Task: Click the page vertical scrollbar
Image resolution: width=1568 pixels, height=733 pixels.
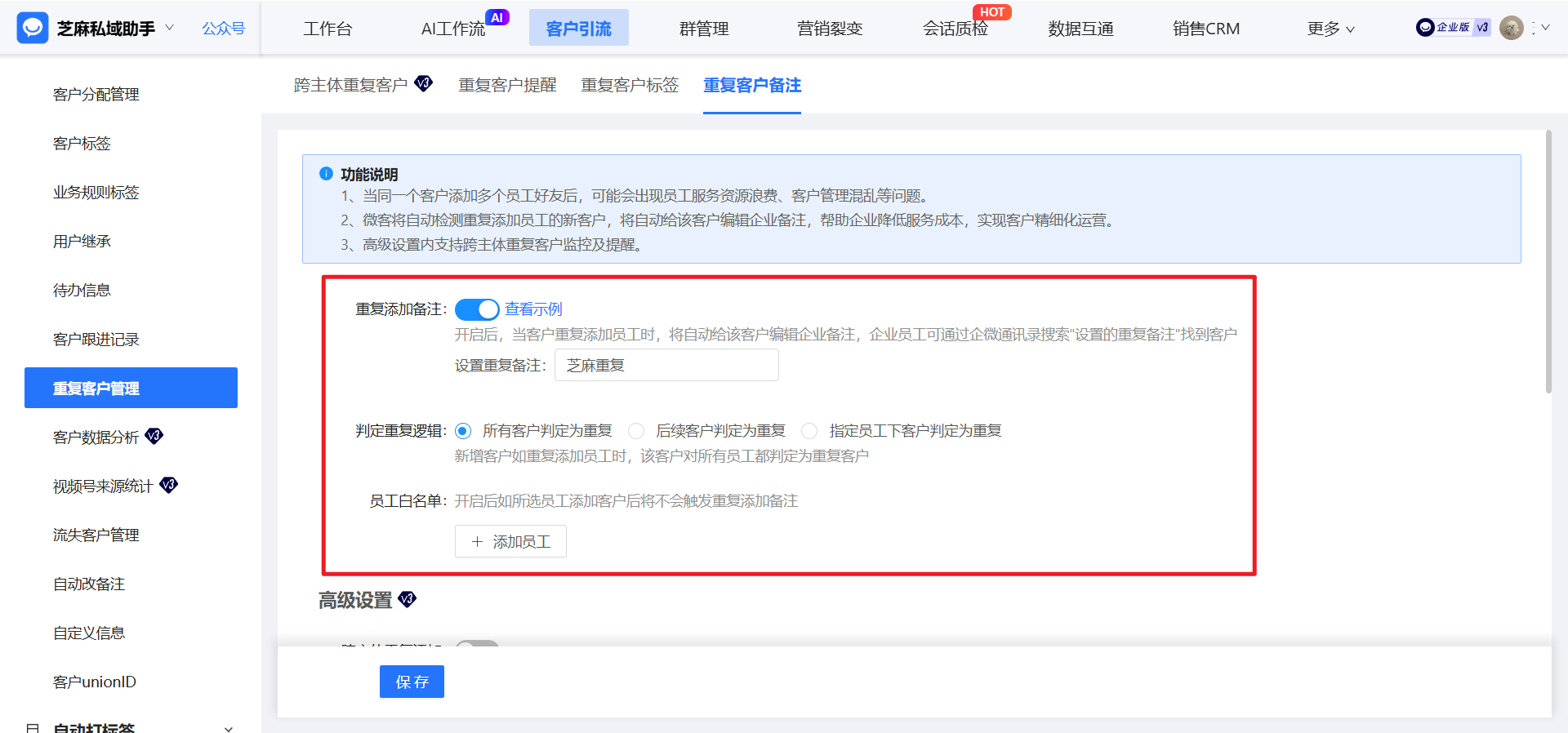Action: pos(1548,261)
